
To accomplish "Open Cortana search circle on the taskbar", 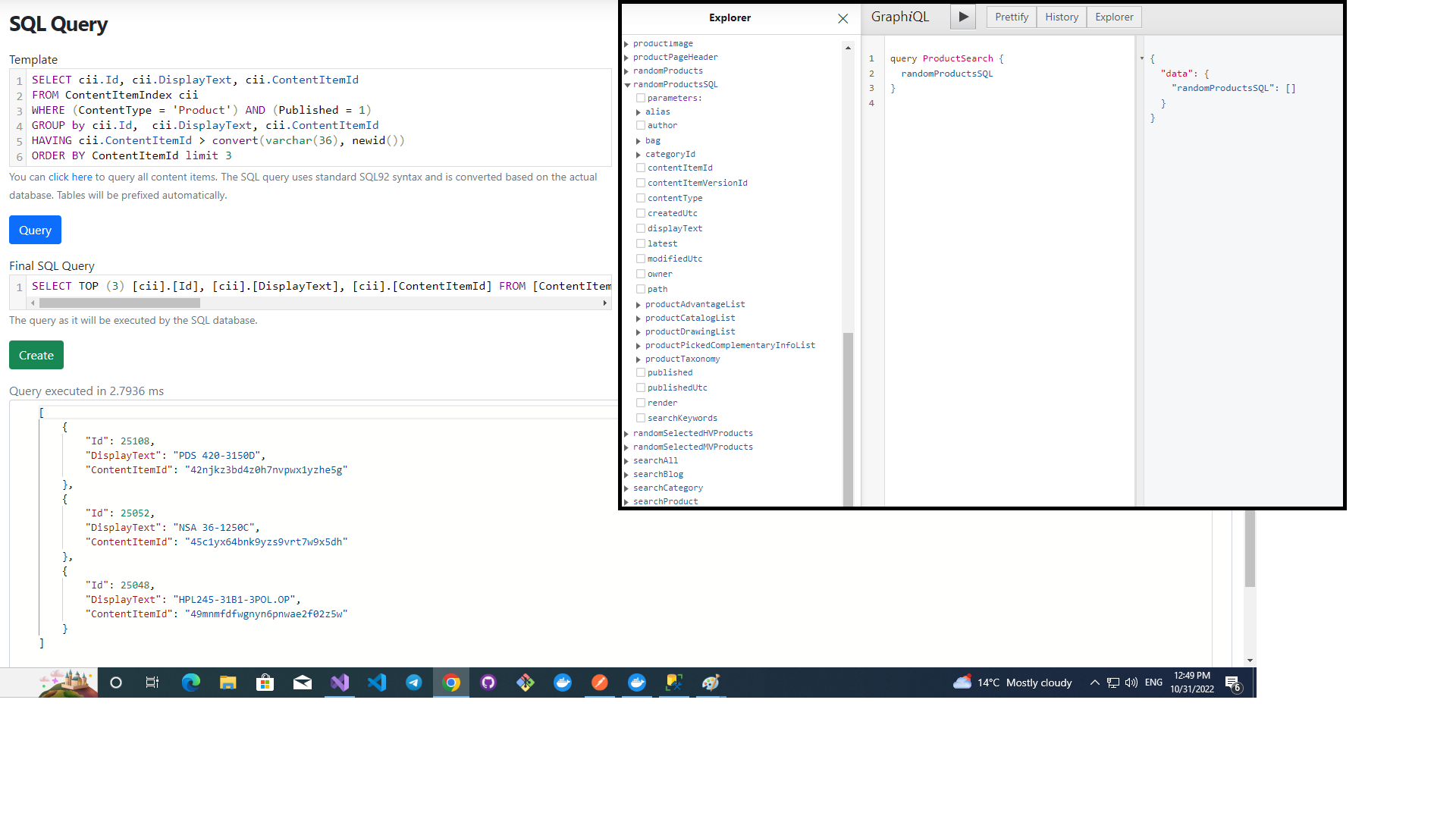I will click(x=116, y=682).
